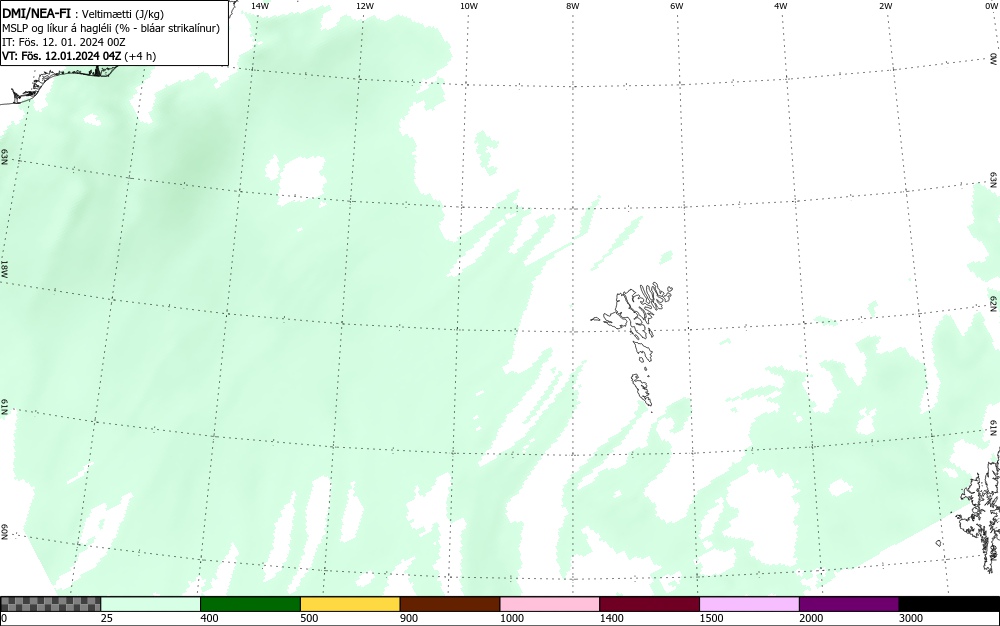Click the "DMI/NEA-FI" title text

click(x=36, y=13)
